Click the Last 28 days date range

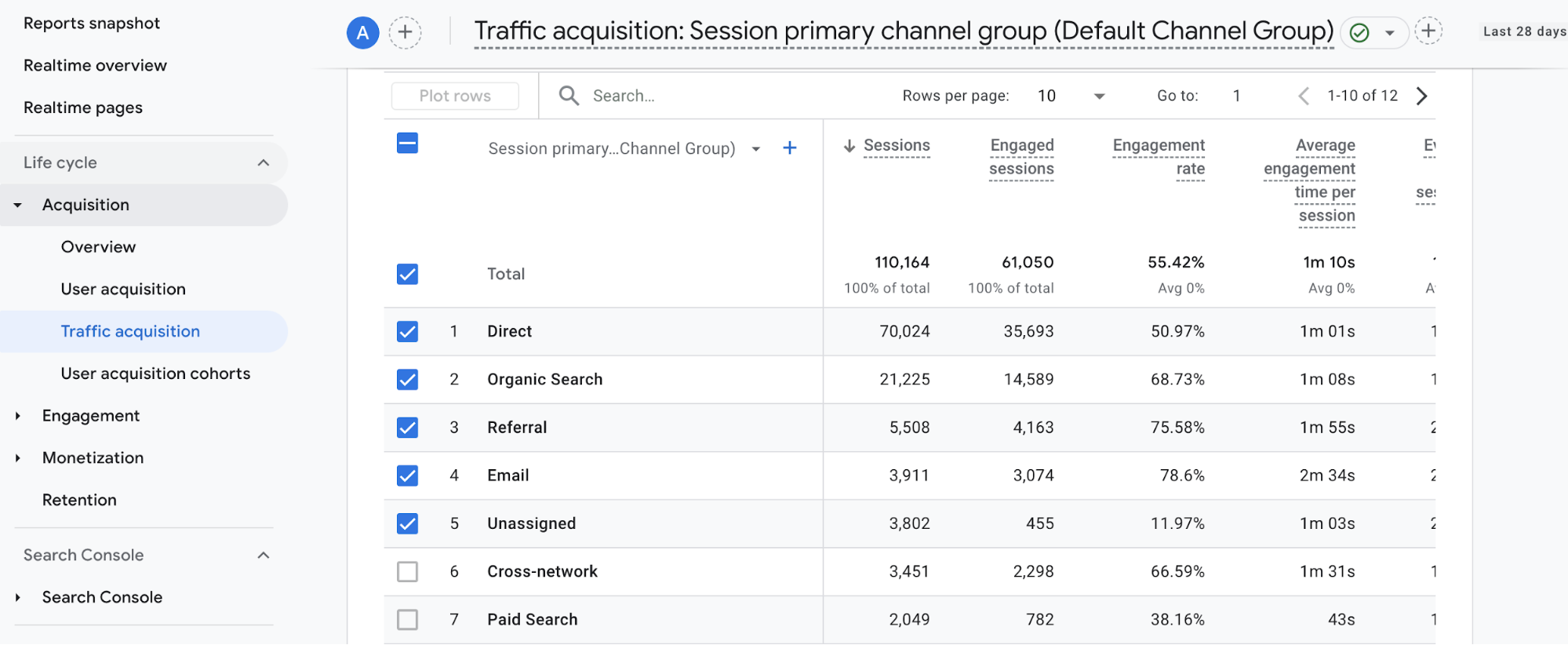(x=1524, y=31)
